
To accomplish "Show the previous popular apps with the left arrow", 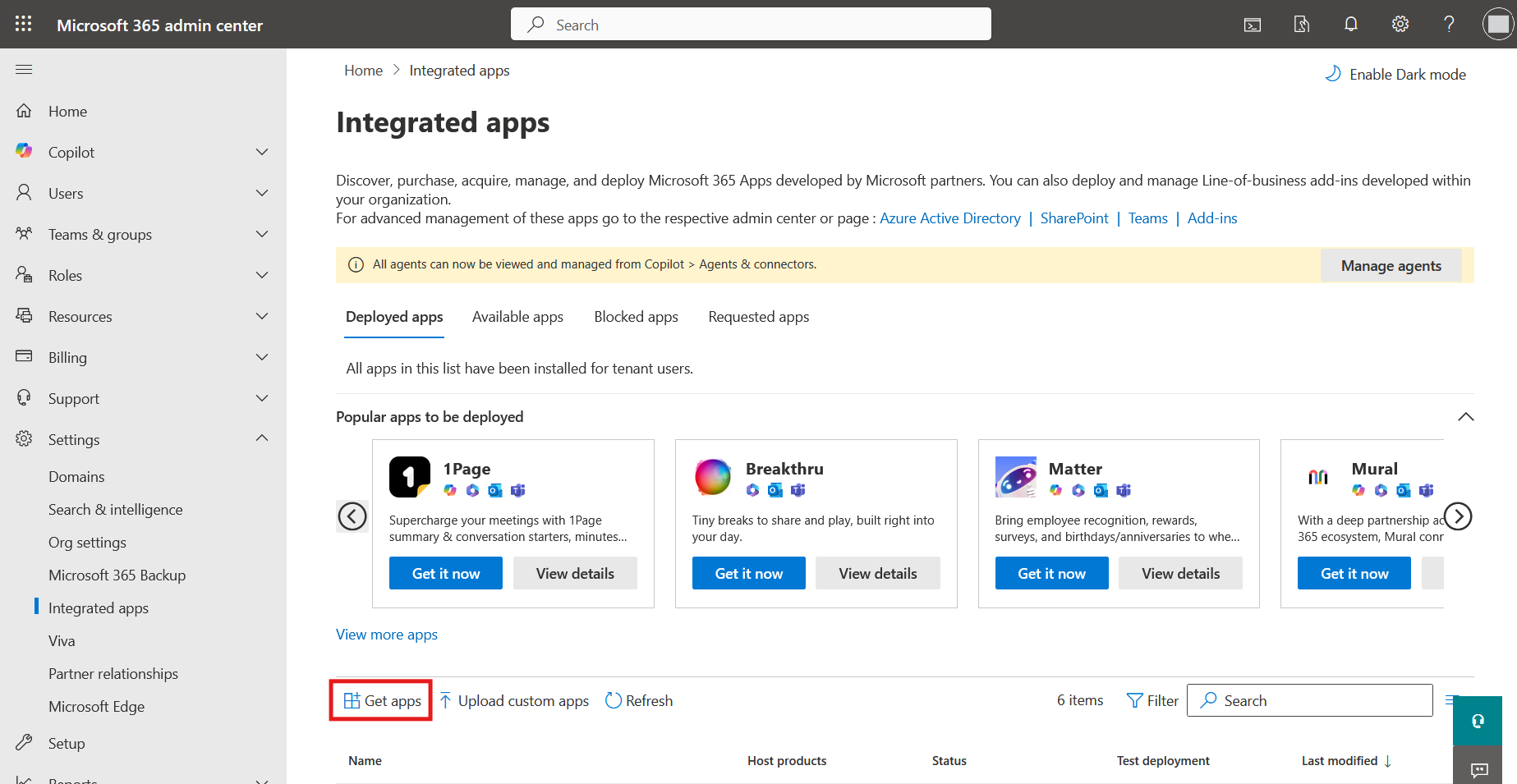I will tap(352, 516).
